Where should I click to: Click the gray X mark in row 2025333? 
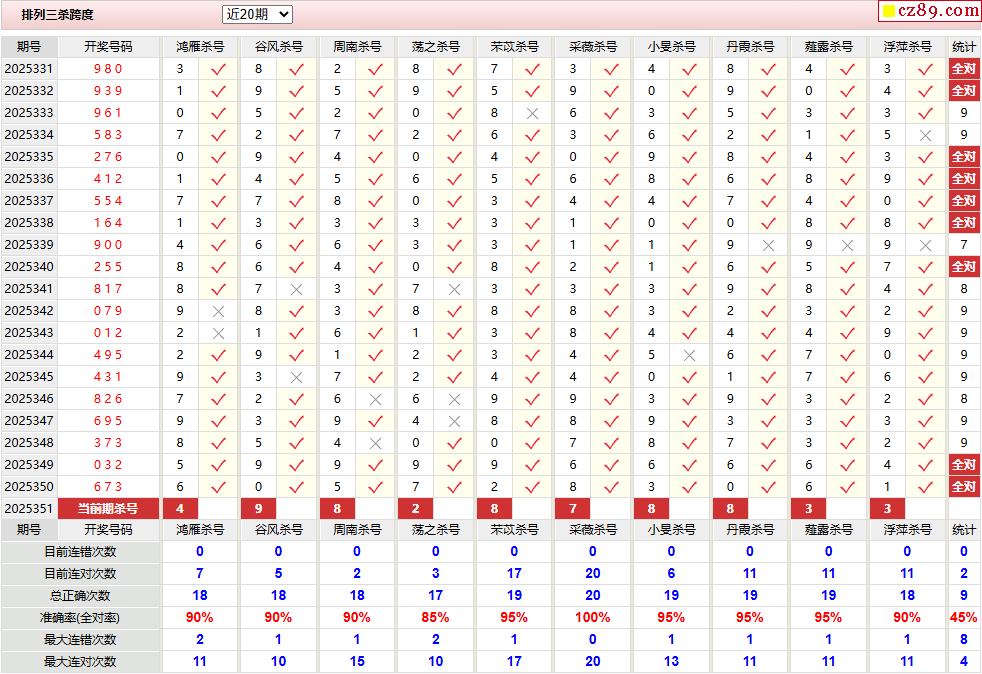click(x=532, y=113)
